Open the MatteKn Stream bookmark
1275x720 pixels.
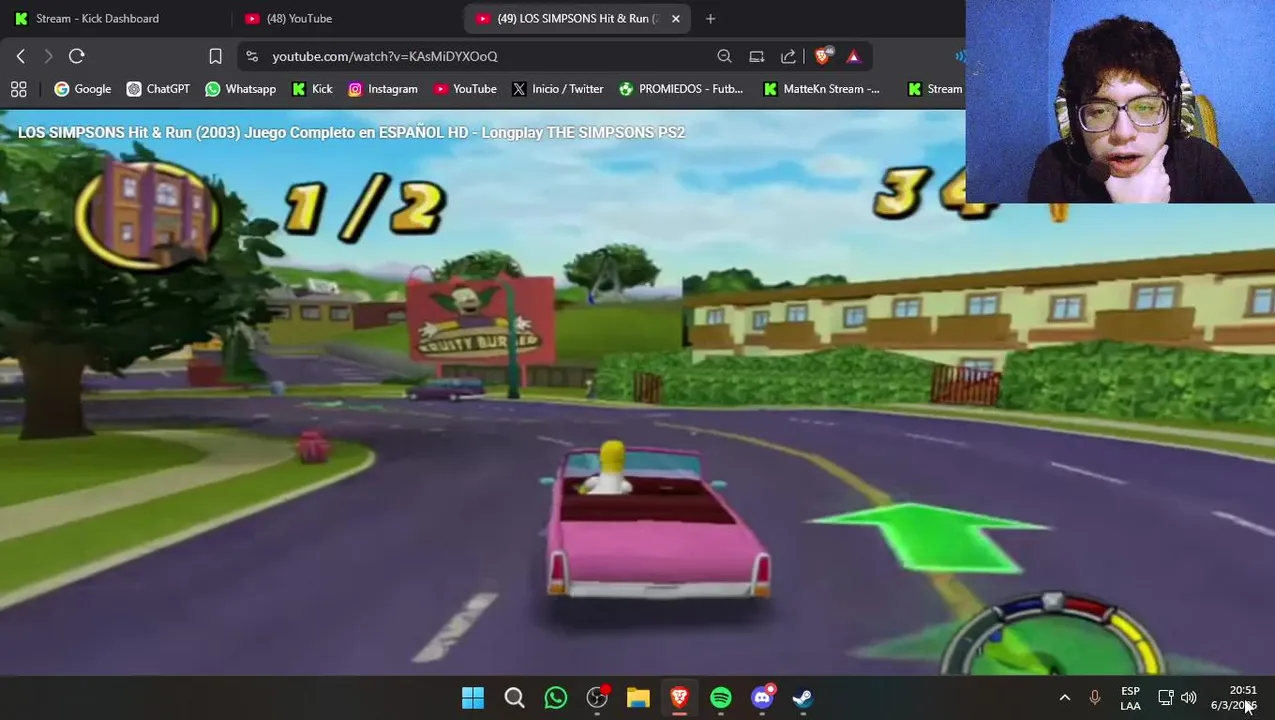click(821, 89)
